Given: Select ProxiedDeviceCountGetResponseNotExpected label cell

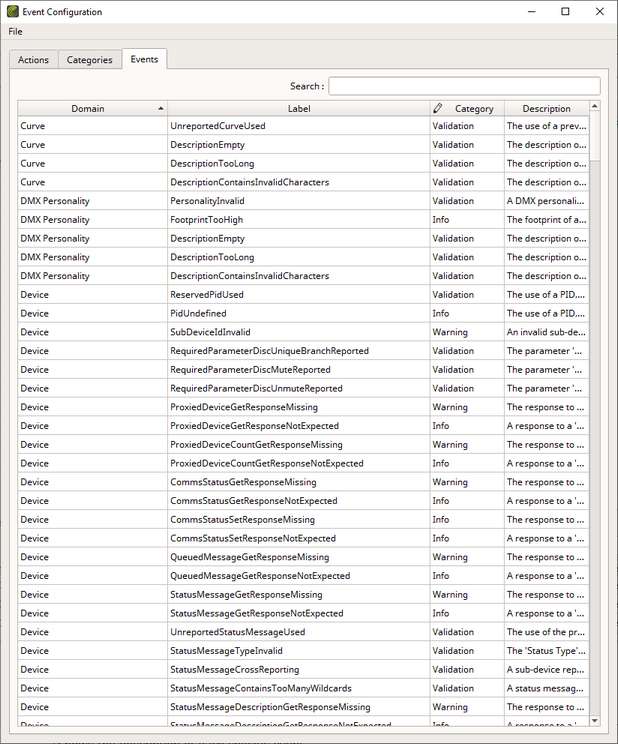Looking at the screenshot, I should [x=299, y=463].
